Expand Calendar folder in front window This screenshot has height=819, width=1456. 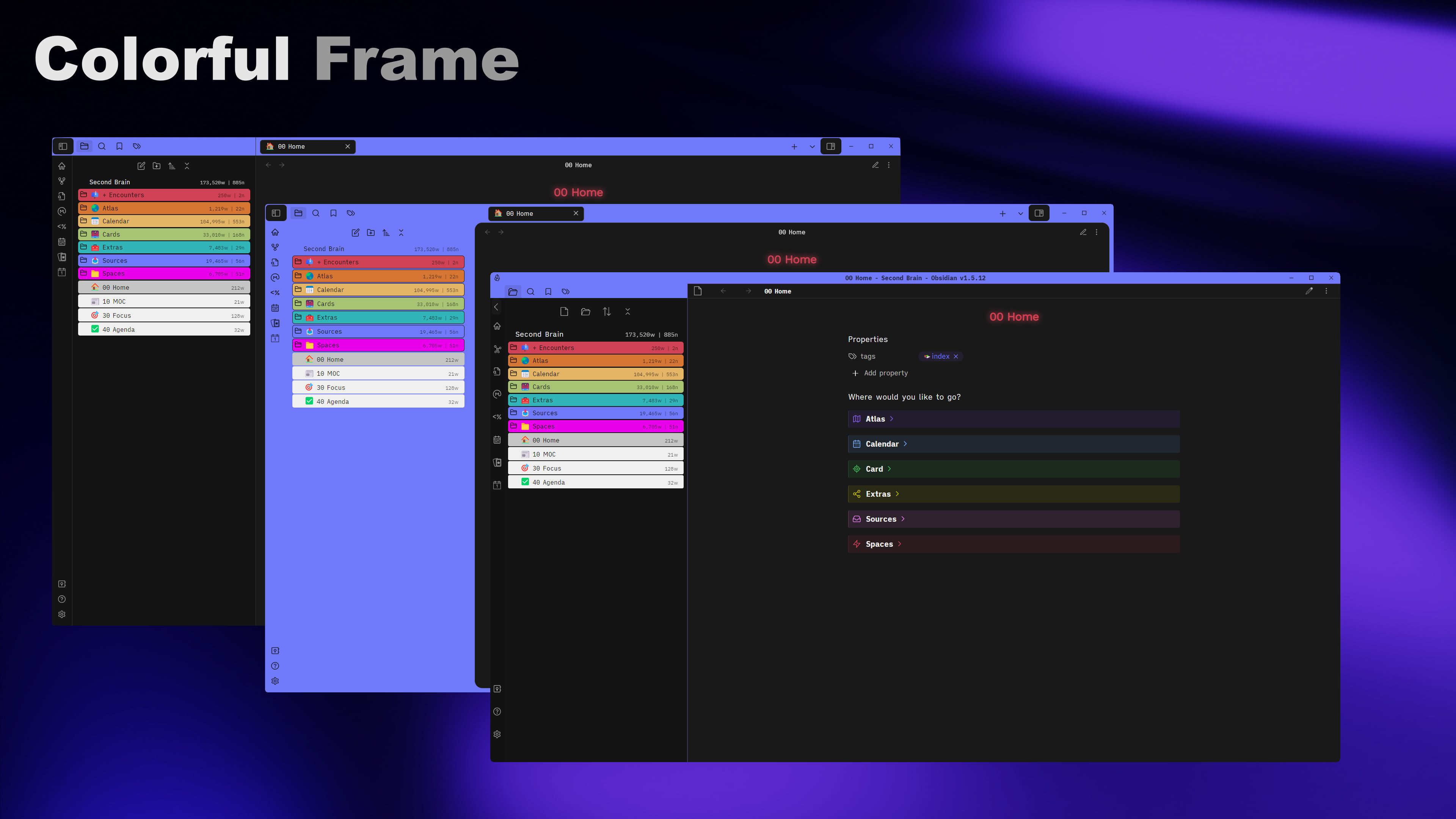coord(596,373)
